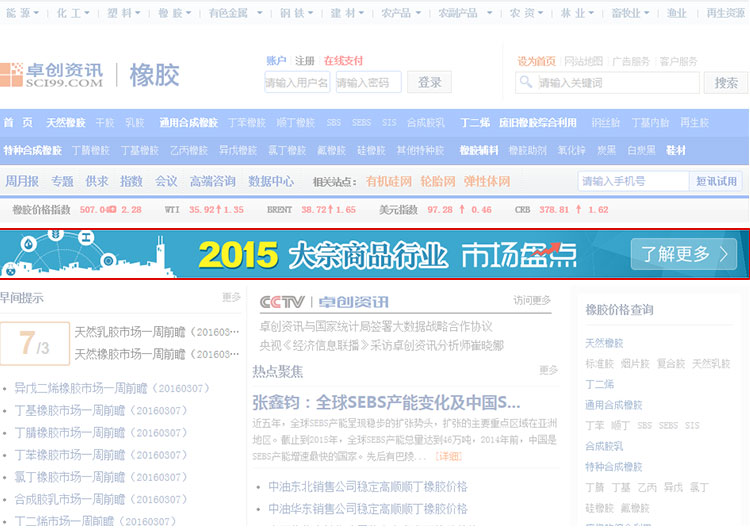Viewport: 750px width, 530px height.
Task: Click the phone number input field
Action: (633, 181)
